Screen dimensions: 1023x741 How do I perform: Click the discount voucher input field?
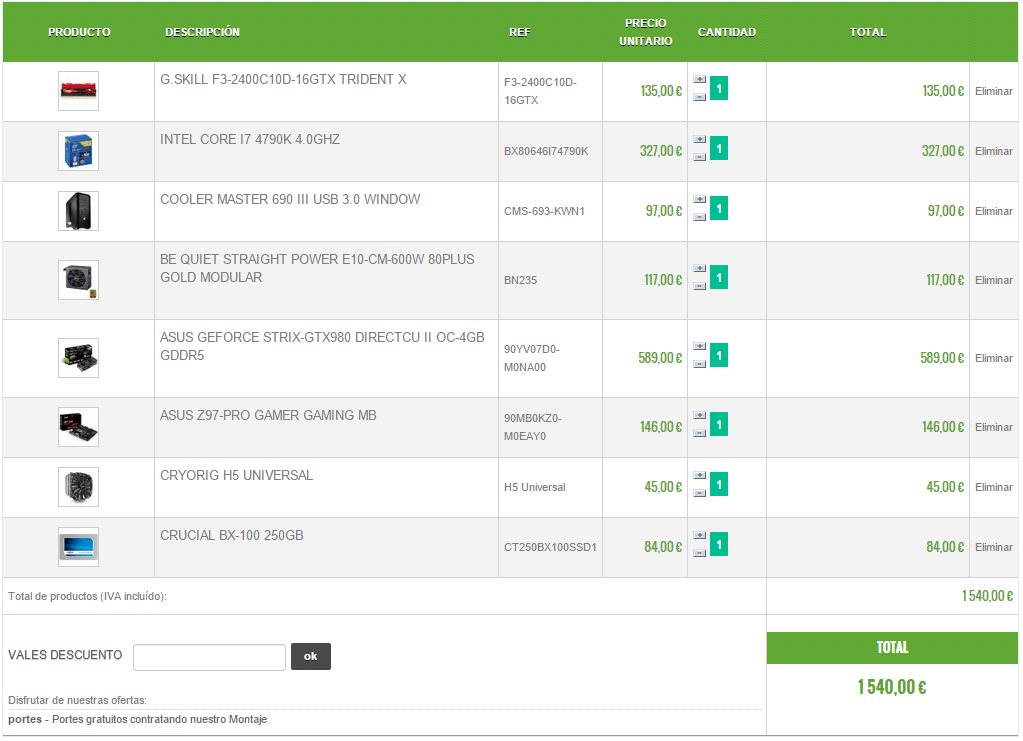209,658
